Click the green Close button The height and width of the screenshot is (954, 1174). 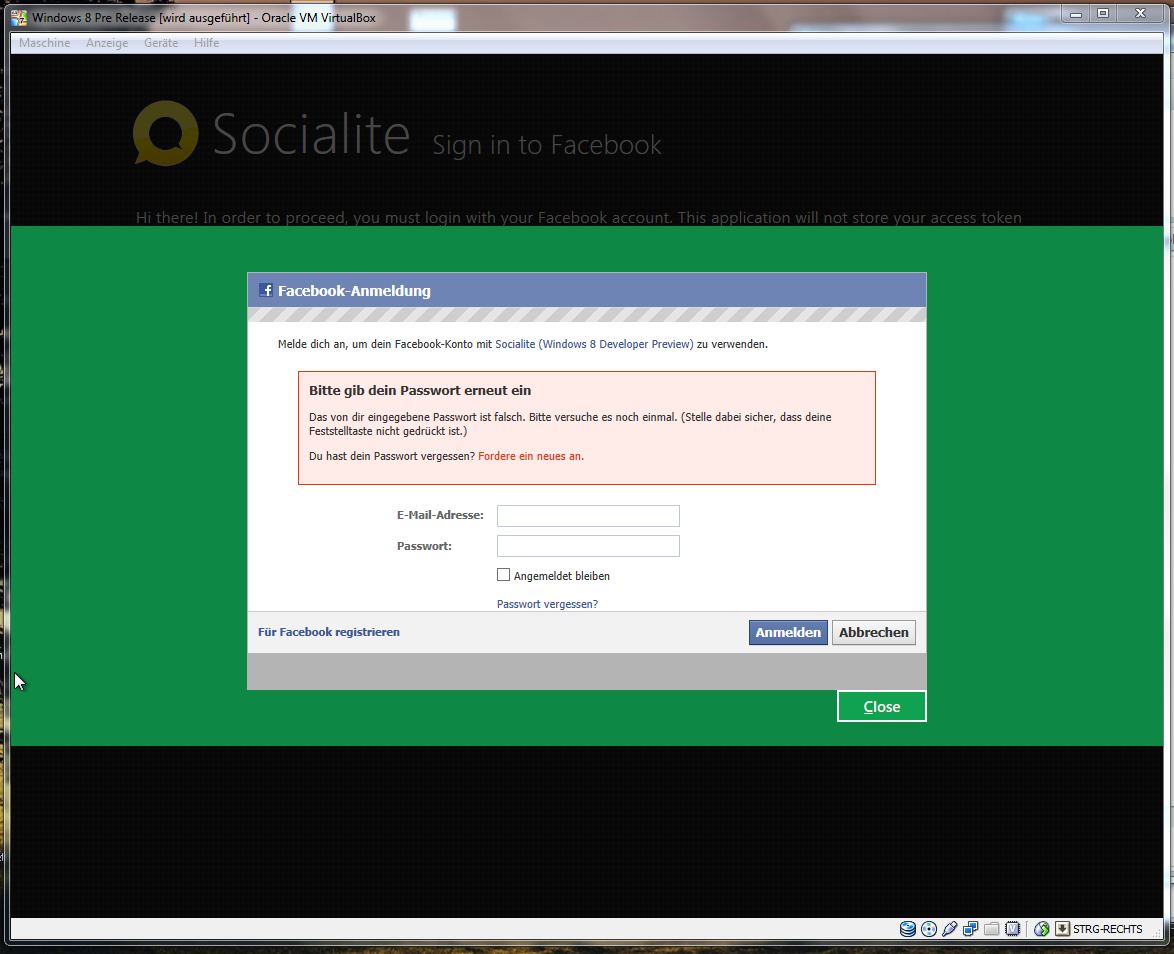pyautogui.click(x=882, y=706)
